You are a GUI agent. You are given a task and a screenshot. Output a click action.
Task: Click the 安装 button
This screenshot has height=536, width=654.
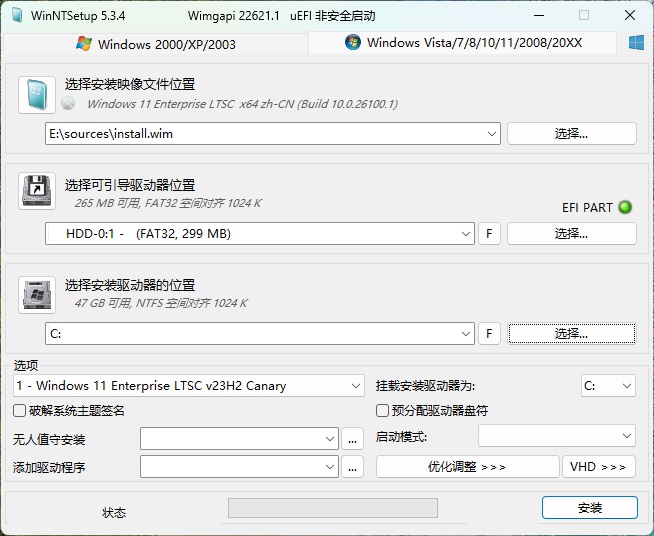590,508
